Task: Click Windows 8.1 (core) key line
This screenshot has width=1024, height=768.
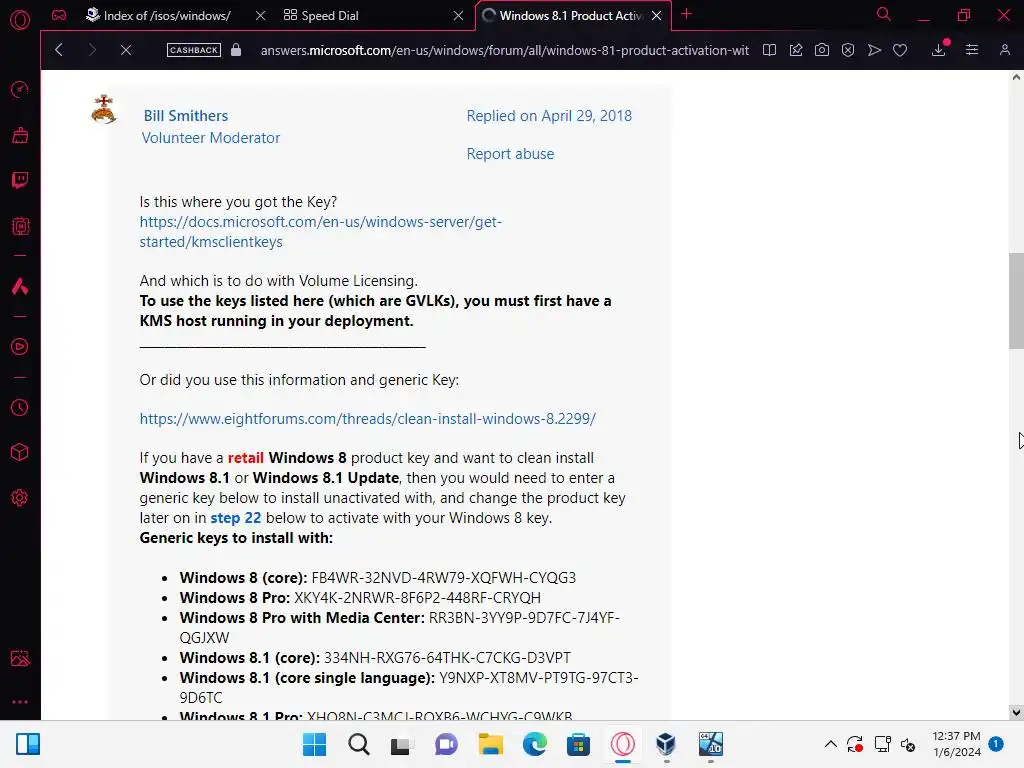Action: (375, 658)
